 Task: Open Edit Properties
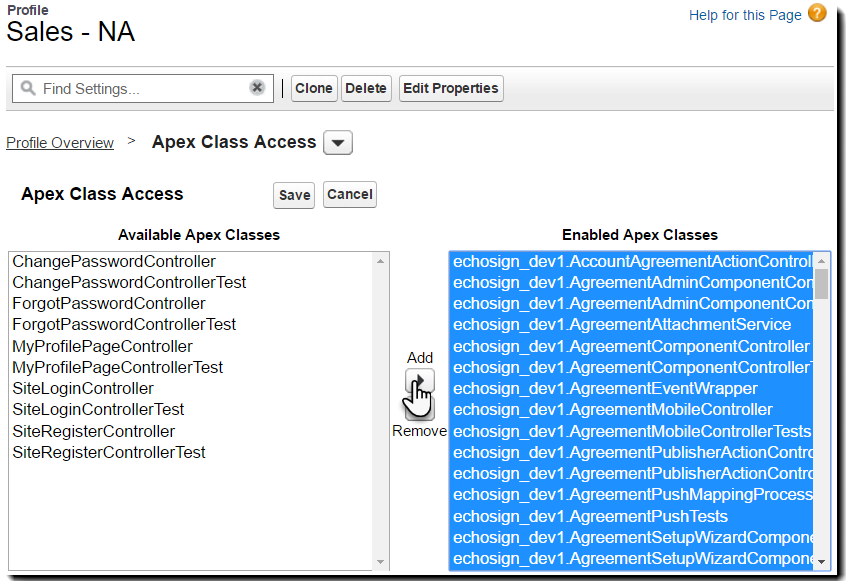pyautogui.click(x=450, y=88)
